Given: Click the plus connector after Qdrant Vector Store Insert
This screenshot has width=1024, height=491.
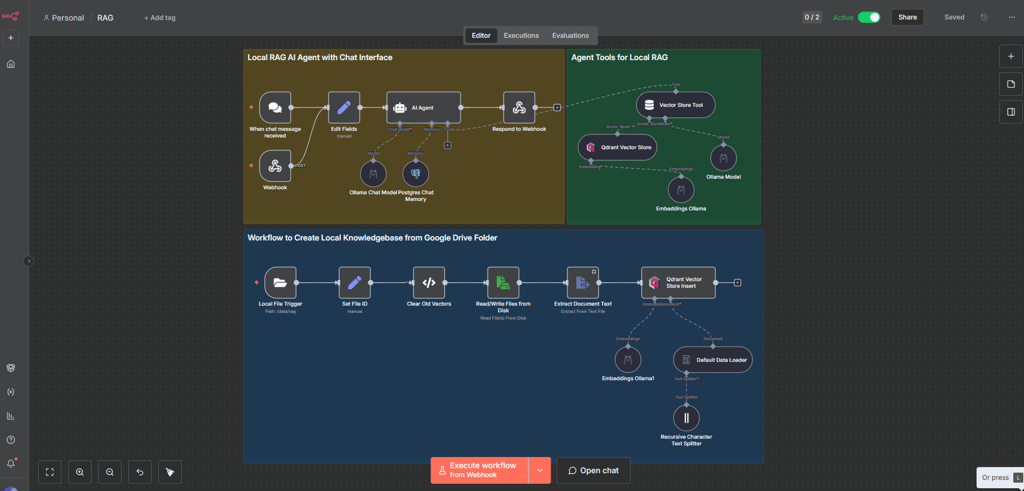Looking at the screenshot, I should (737, 283).
